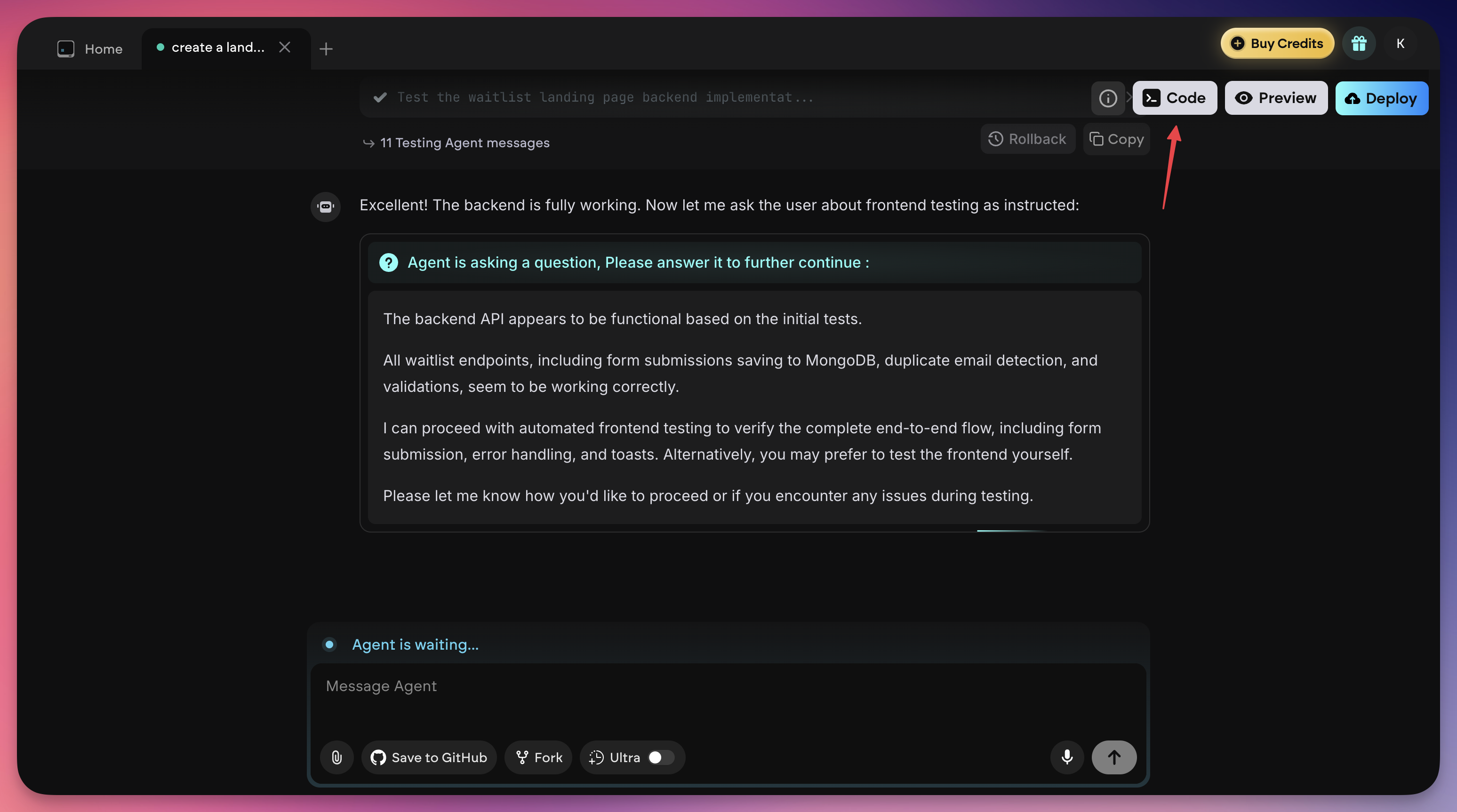The image size is (1457, 812).
Task: Open the Preview view
Action: coord(1276,98)
